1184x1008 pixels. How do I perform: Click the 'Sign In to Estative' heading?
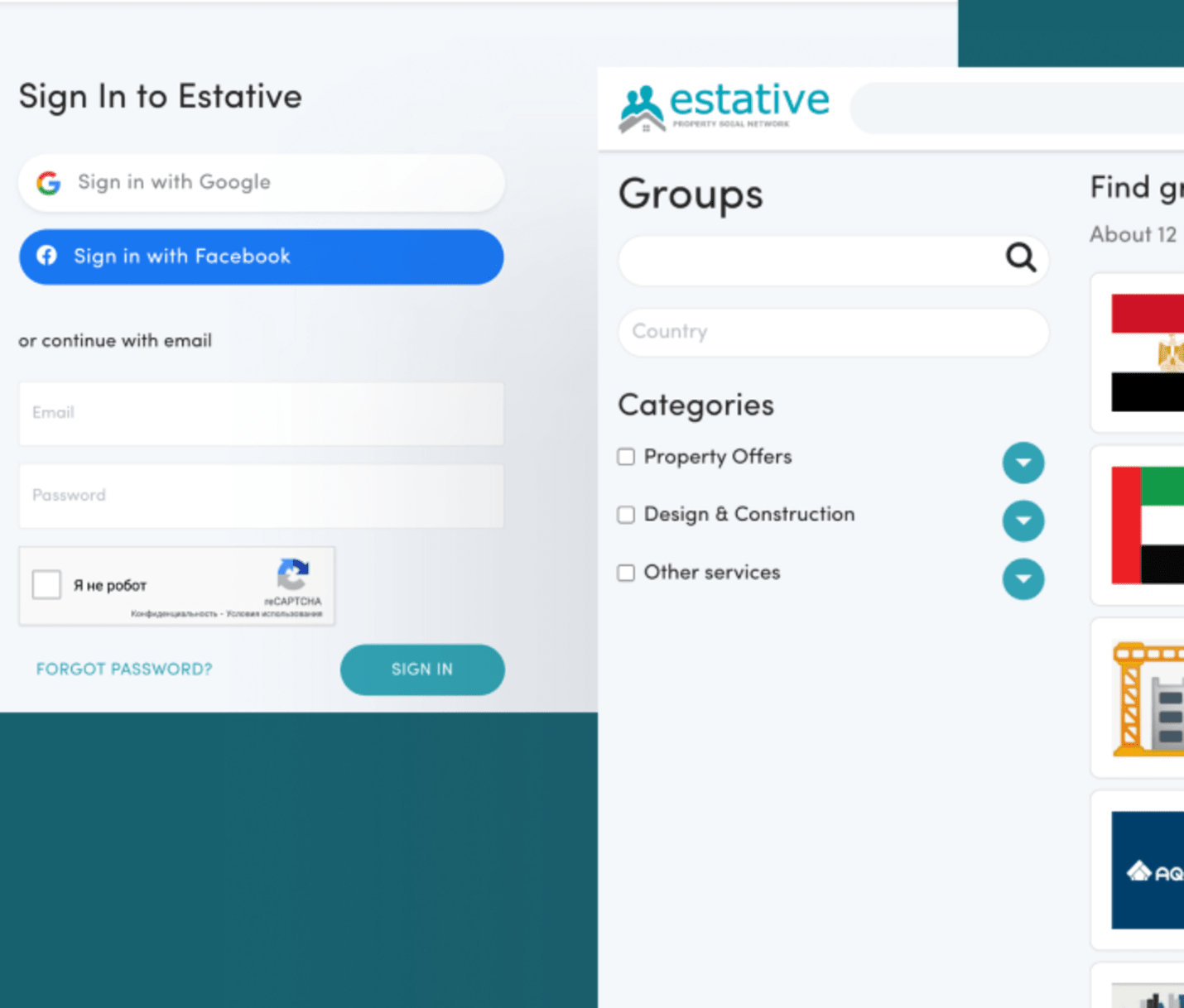[x=161, y=97]
